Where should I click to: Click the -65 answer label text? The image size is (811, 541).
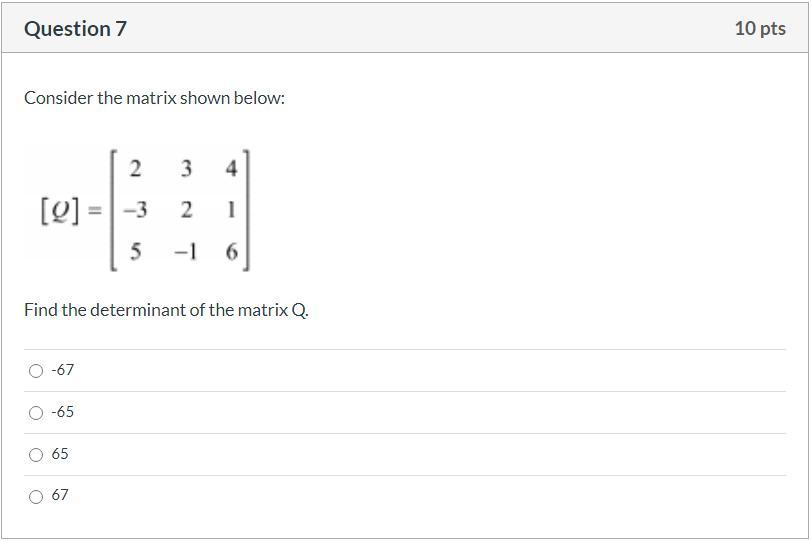[63, 412]
